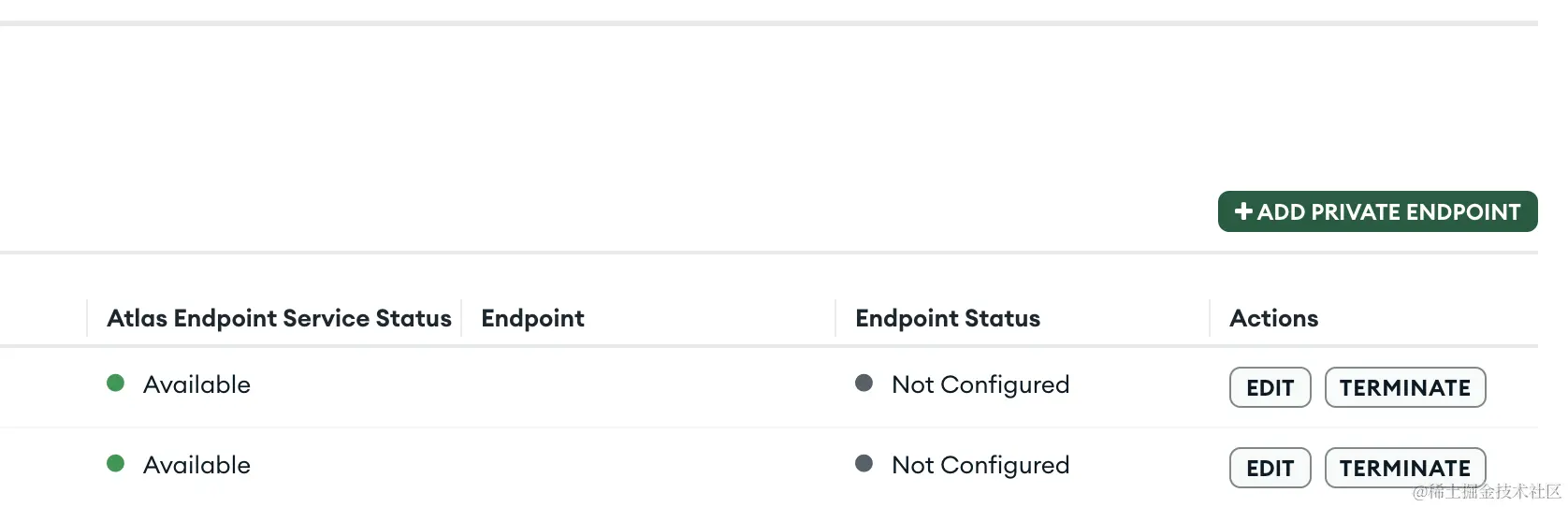Click Not Configured text in second row
This screenshot has width=1568, height=507.
point(980,465)
